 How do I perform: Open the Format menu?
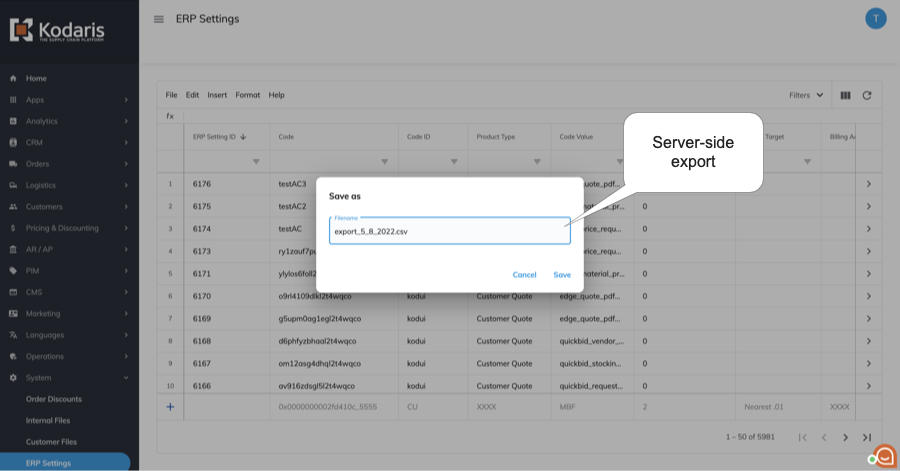[247, 95]
